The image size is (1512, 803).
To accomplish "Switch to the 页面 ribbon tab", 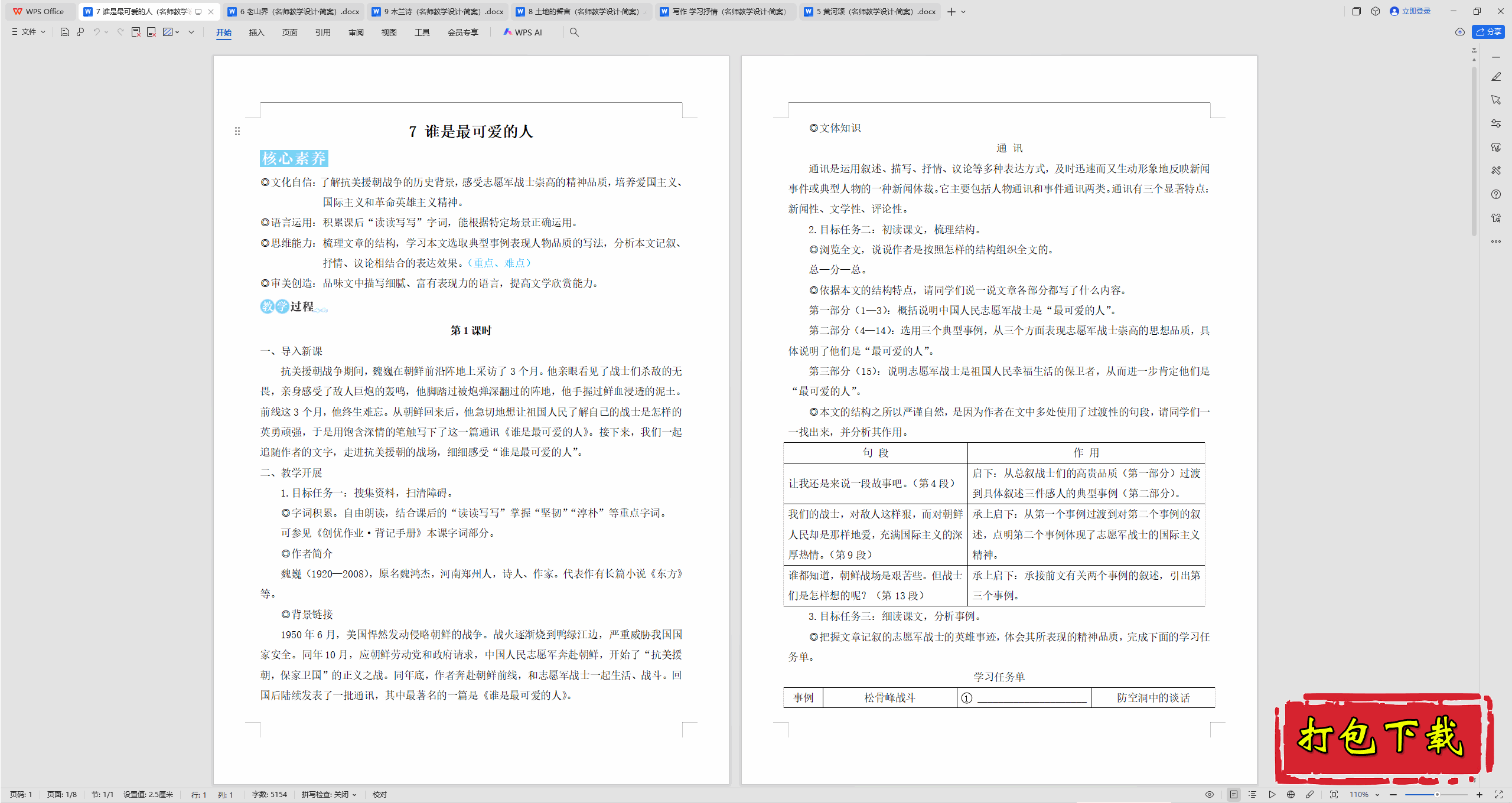I will coord(290,32).
